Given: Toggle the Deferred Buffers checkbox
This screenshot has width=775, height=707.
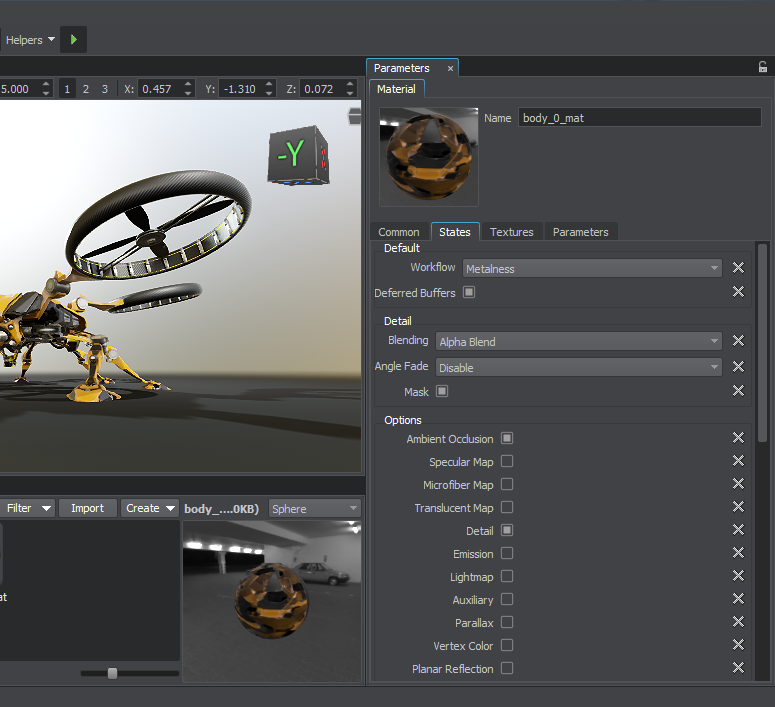Looking at the screenshot, I should click(x=469, y=293).
